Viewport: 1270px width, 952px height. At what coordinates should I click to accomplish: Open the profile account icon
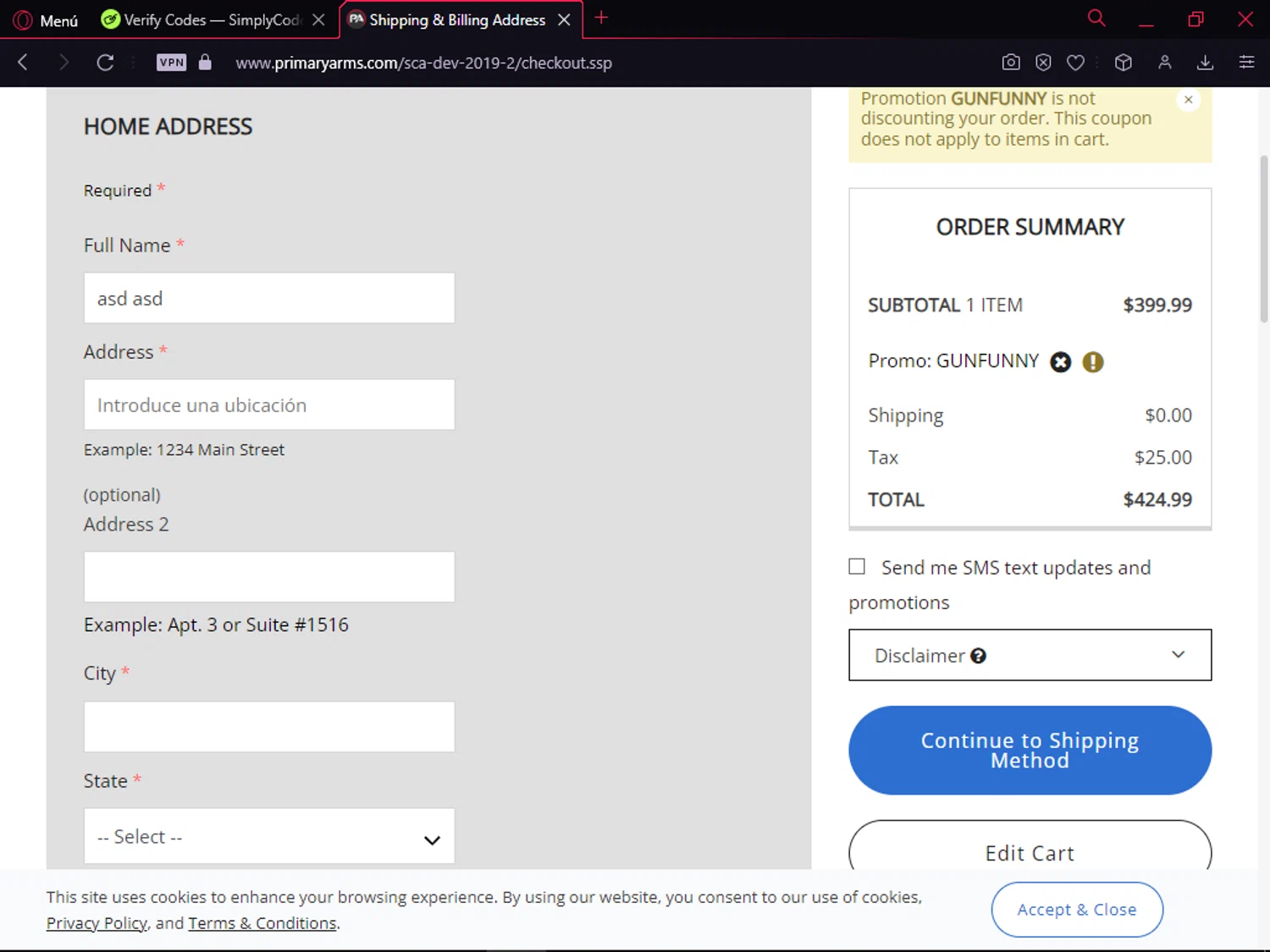tap(1165, 62)
